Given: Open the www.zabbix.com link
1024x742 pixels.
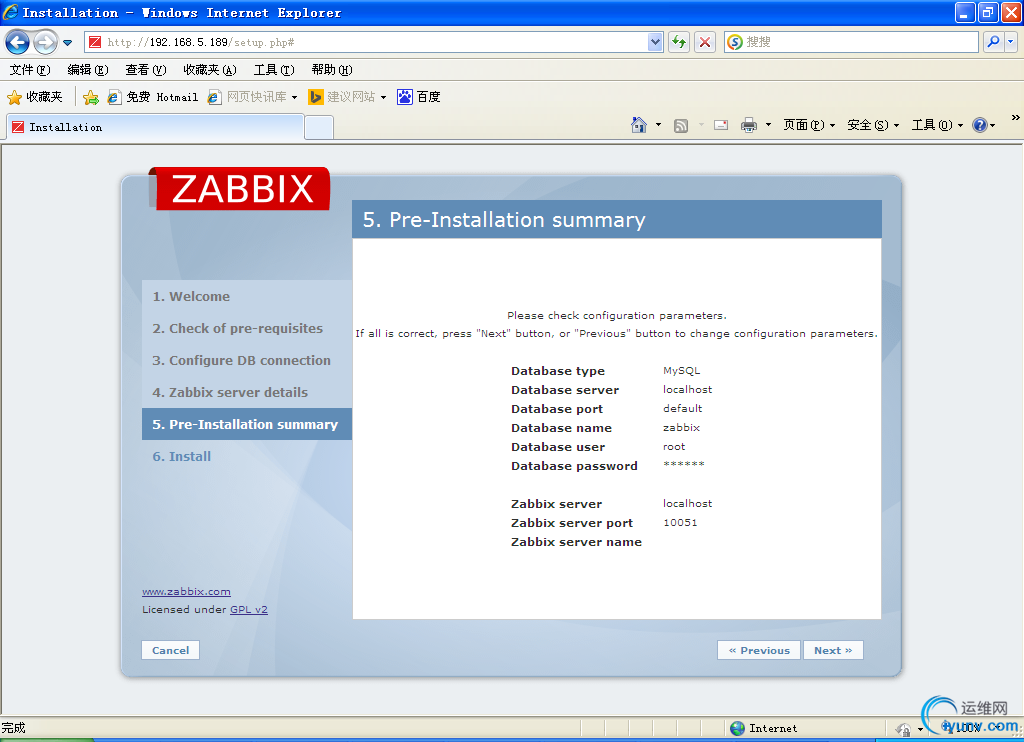Looking at the screenshot, I should 186,592.
